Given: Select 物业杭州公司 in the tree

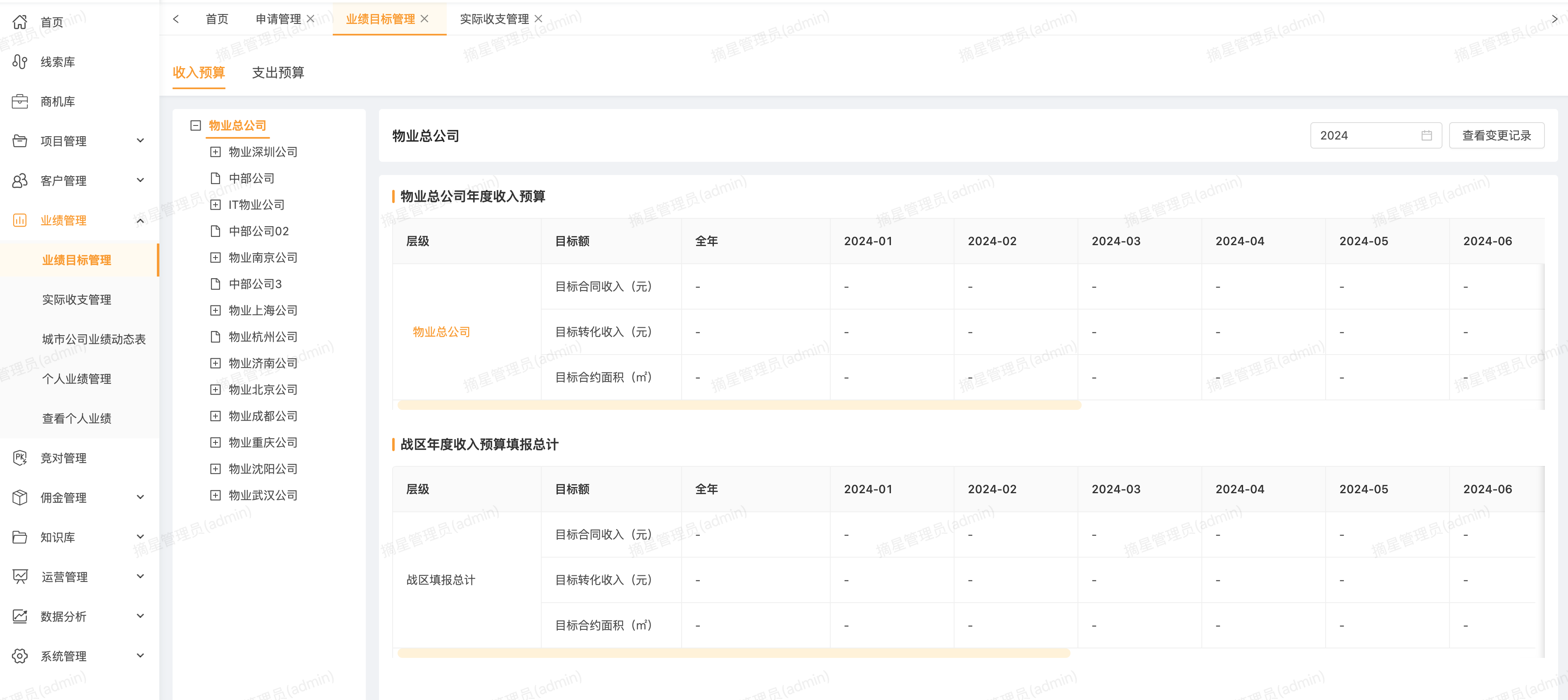Looking at the screenshot, I should (263, 337).
